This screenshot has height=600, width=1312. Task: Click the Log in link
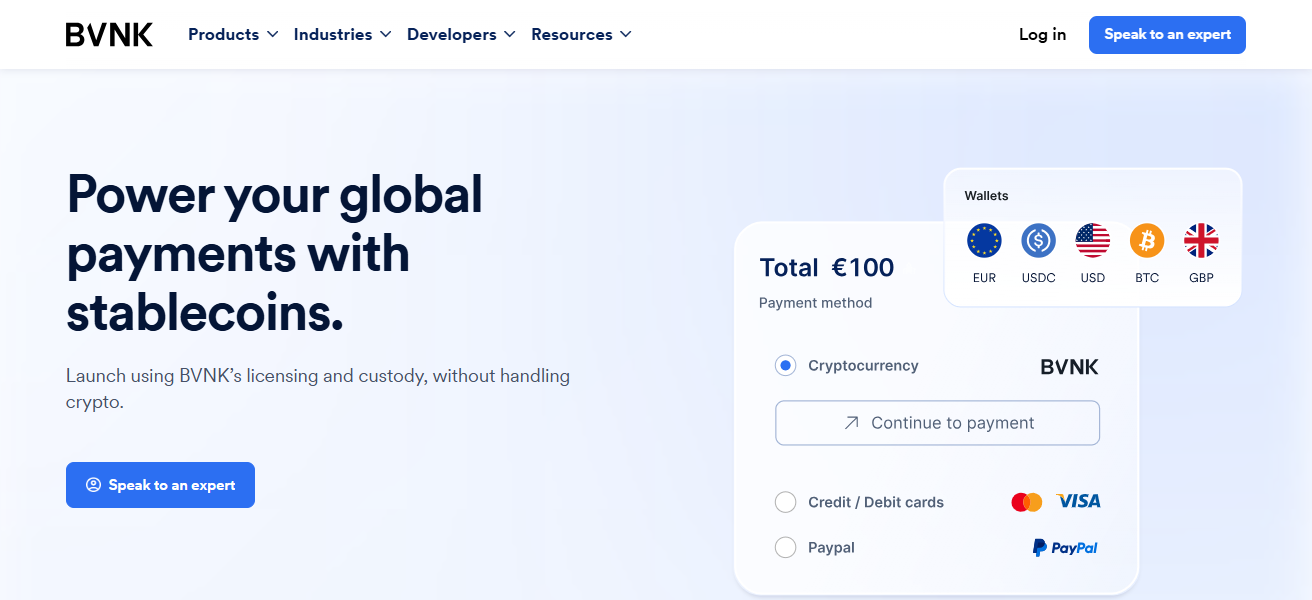(x=1042, y=35)
